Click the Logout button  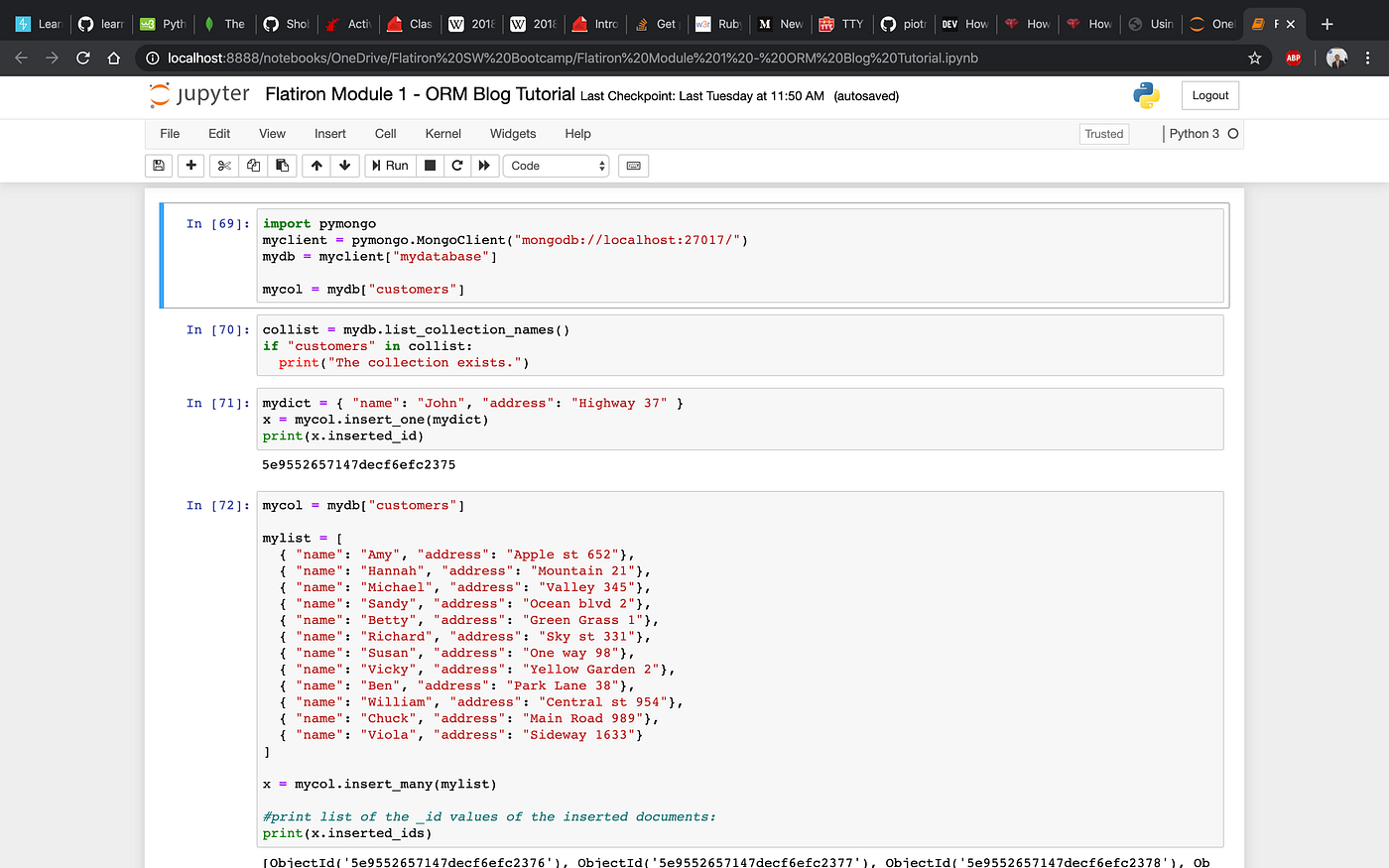[1209, 95]
